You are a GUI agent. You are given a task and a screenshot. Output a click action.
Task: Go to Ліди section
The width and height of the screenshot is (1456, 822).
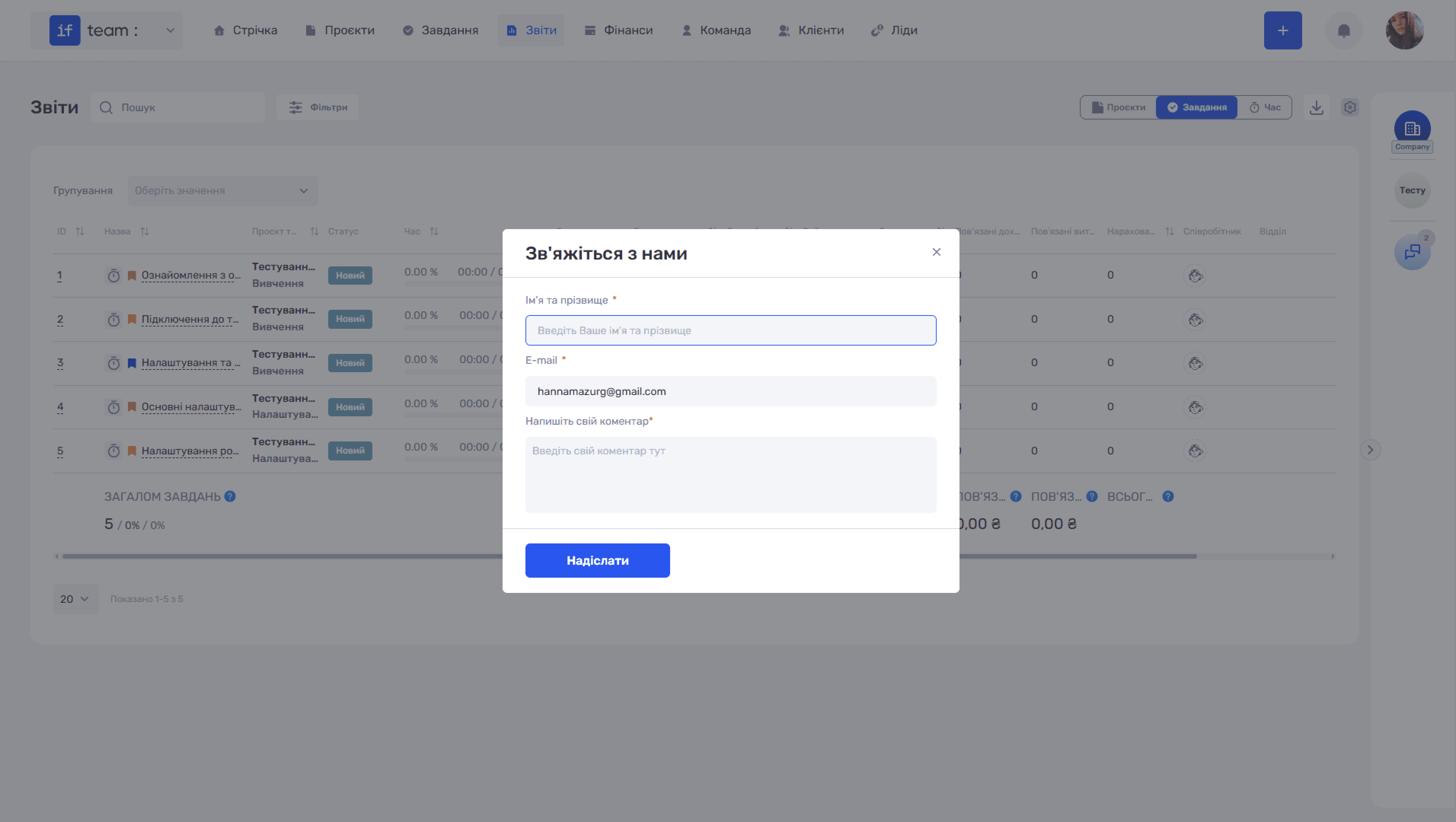point(894,30)
